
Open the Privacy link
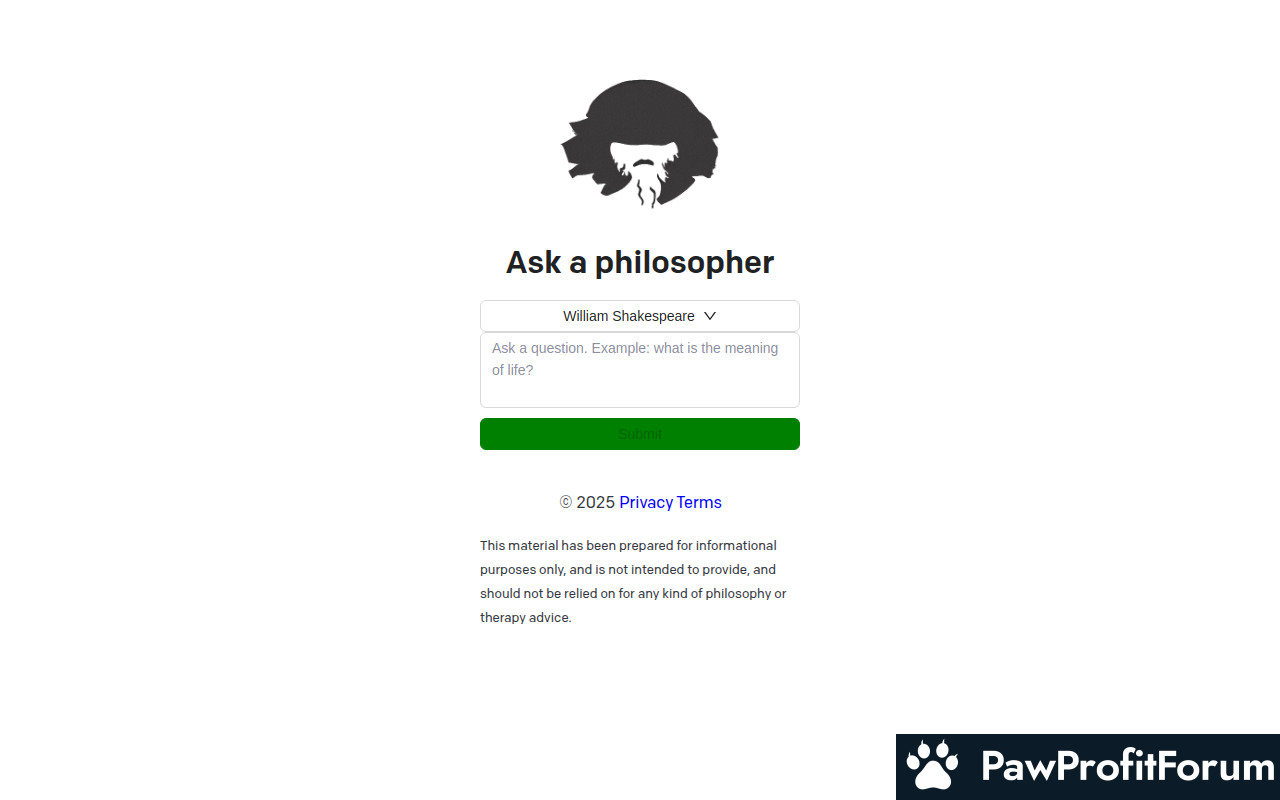[646, 502]
